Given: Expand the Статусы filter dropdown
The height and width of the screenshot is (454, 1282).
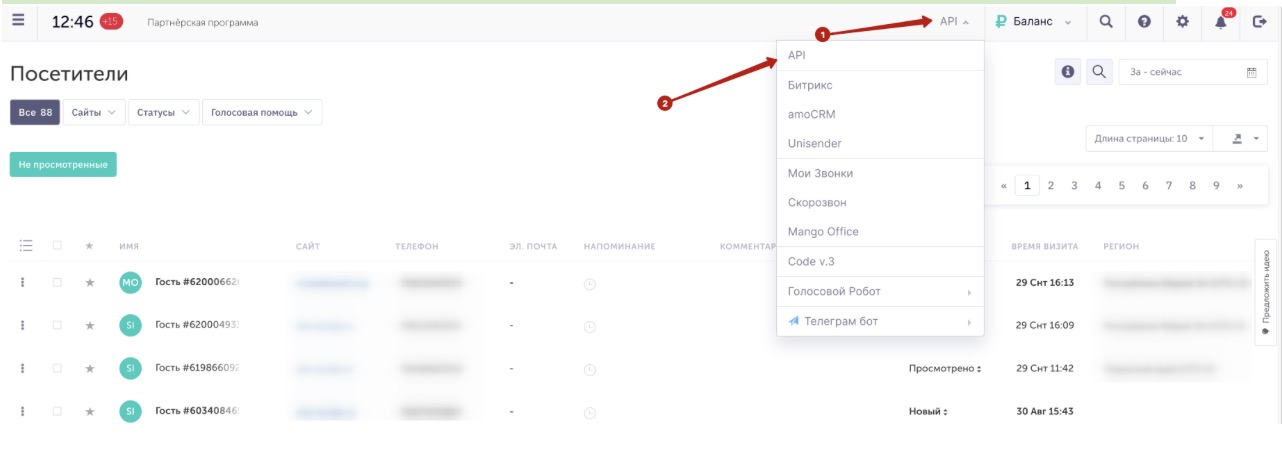Looking at the screenshot, I should [x=163, y=113].
